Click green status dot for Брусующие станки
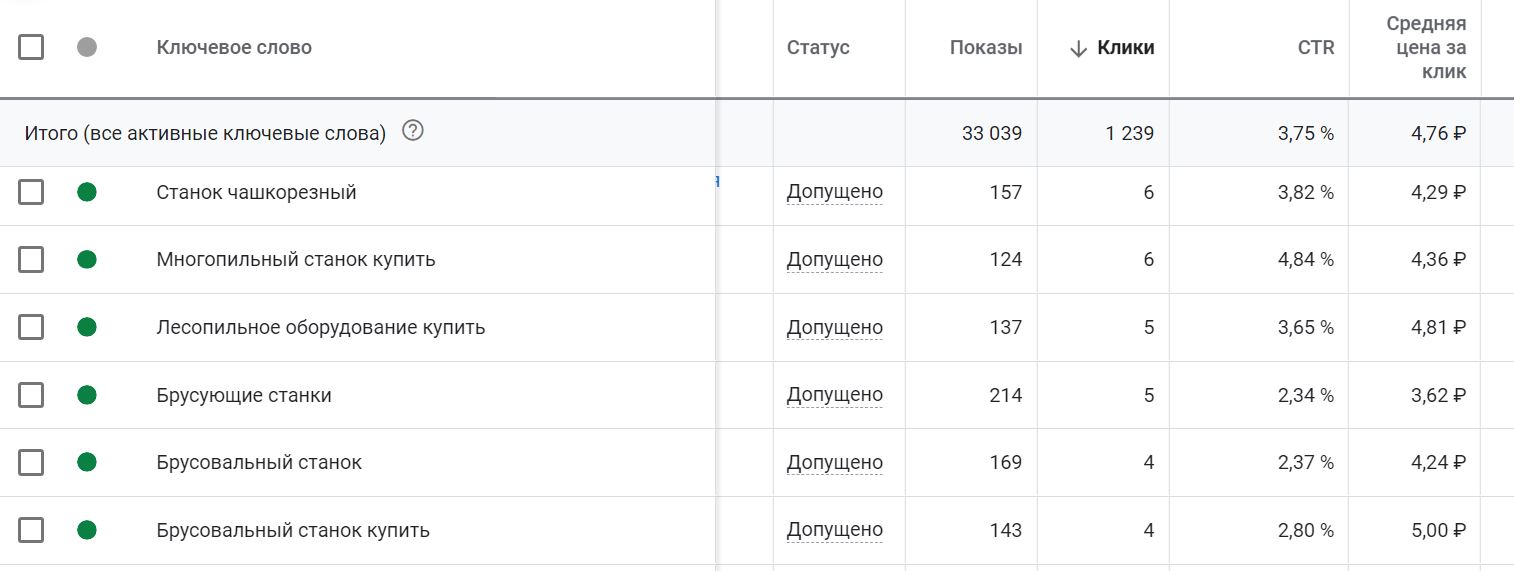 pos(87,395)
